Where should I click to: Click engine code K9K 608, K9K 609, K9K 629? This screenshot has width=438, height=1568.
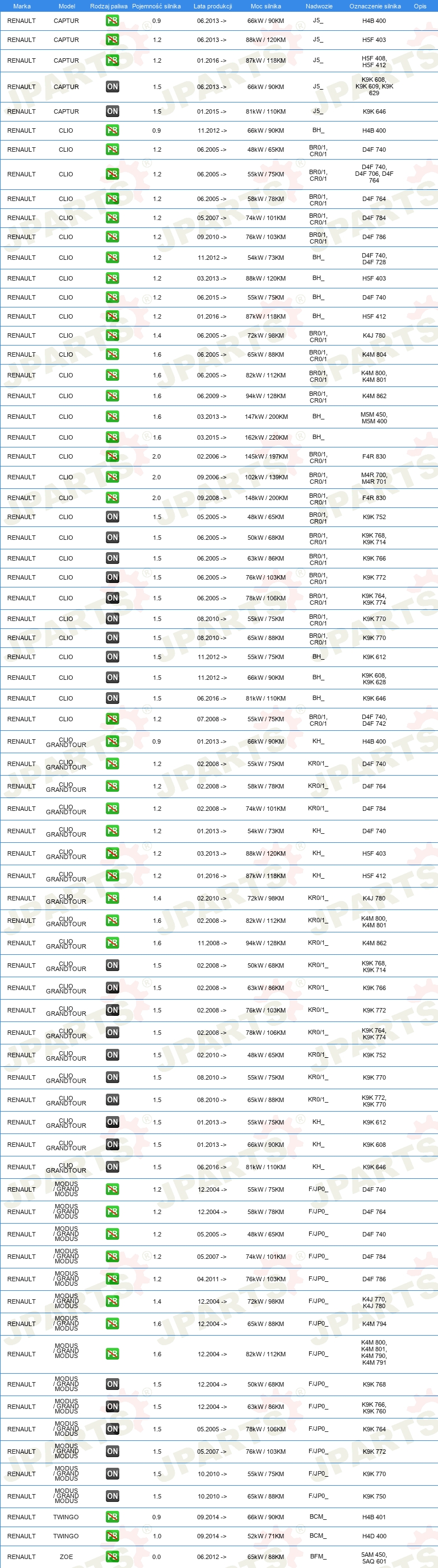pos(374,86)
